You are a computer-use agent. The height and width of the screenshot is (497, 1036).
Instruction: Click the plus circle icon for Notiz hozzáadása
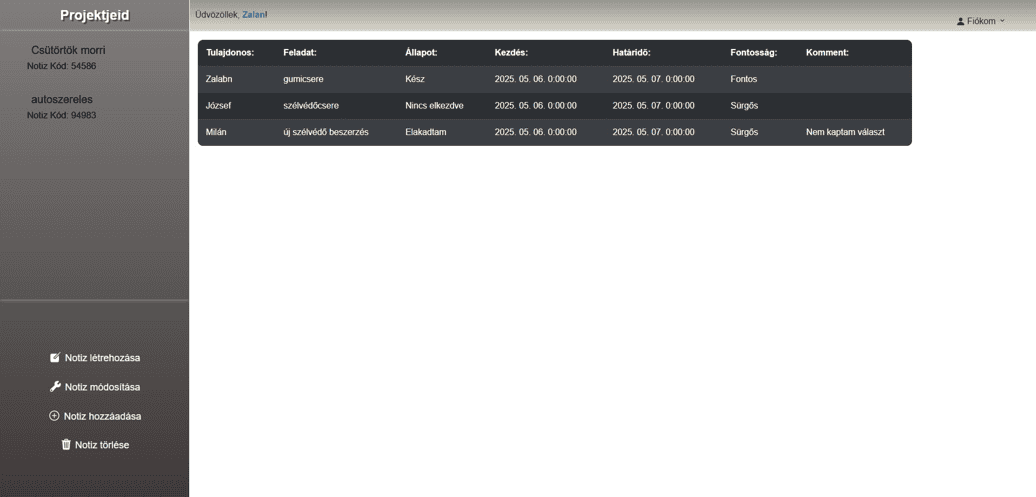[54, 416]
